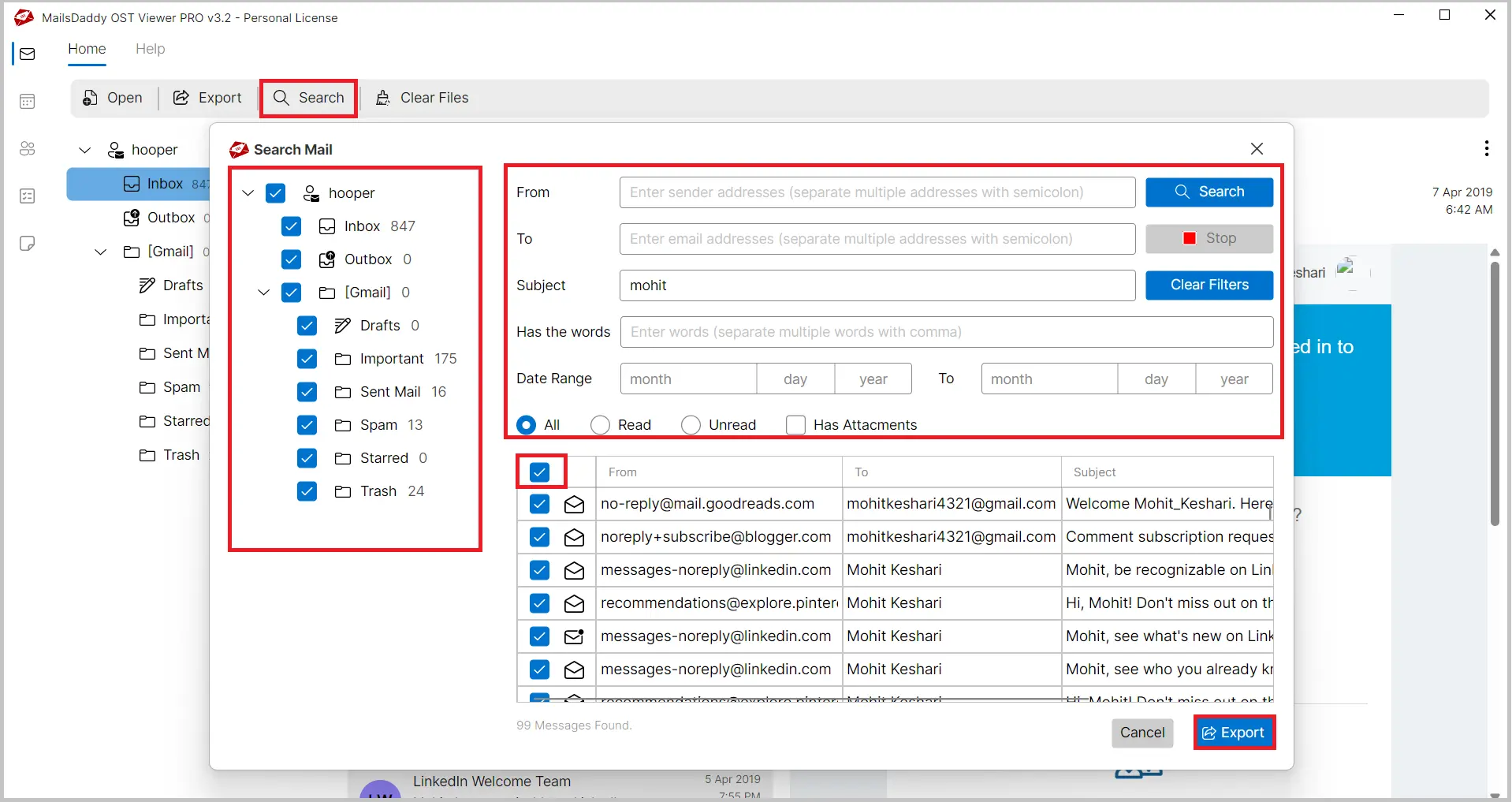Toggle the select-all results header checkbox
1512x802 pixels.
point(539,472)
